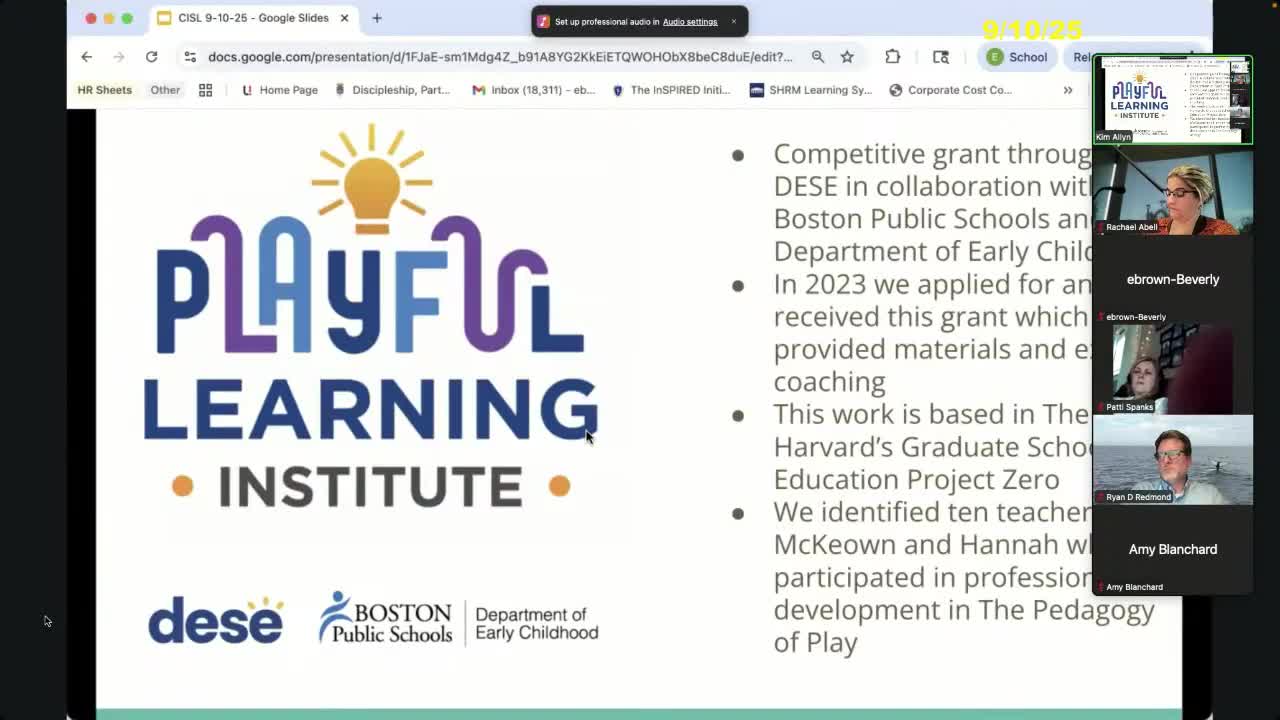Open the Home Page bookmark

click(287, 90)
